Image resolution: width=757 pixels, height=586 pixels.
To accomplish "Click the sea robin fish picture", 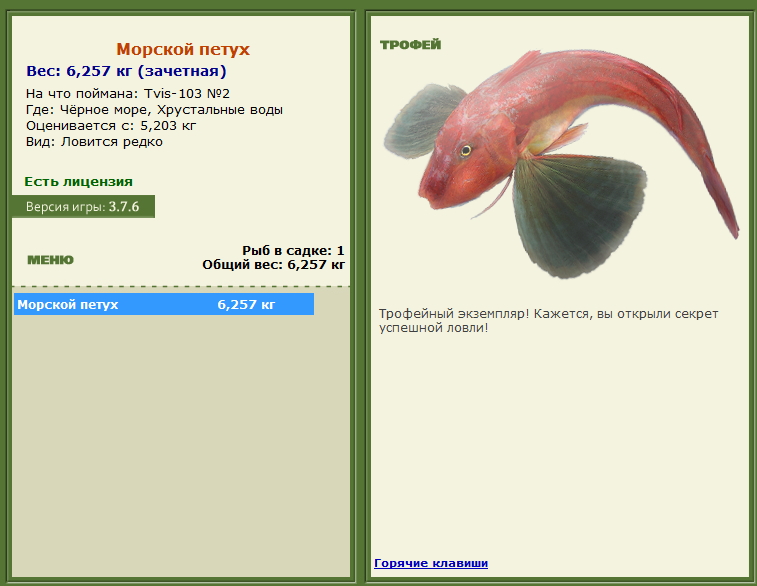I will 561,164.
